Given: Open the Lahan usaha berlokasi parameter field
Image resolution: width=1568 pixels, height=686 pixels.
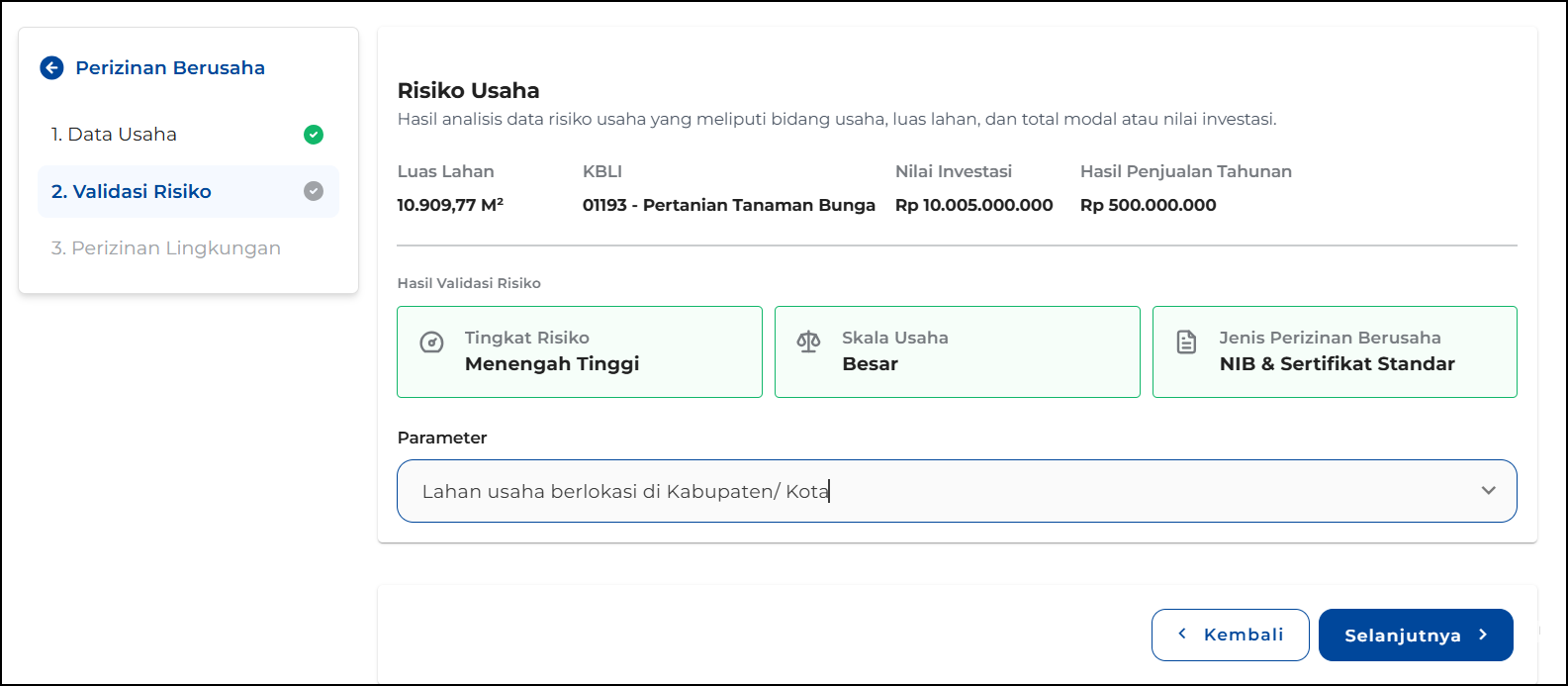Looking at the screenshot, I should (x=890, y=491).
